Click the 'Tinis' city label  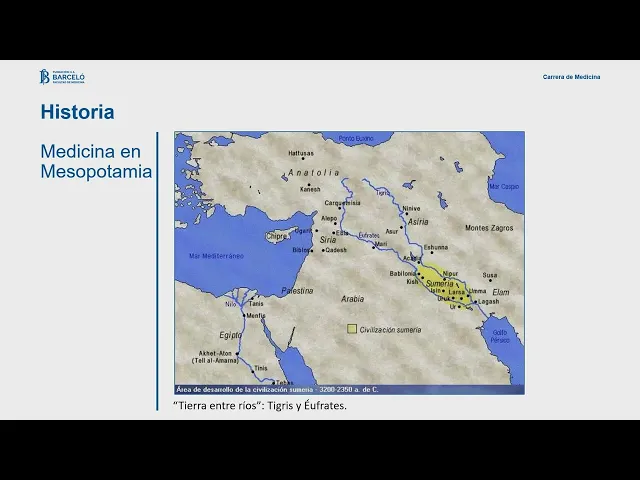pos(261,368)
